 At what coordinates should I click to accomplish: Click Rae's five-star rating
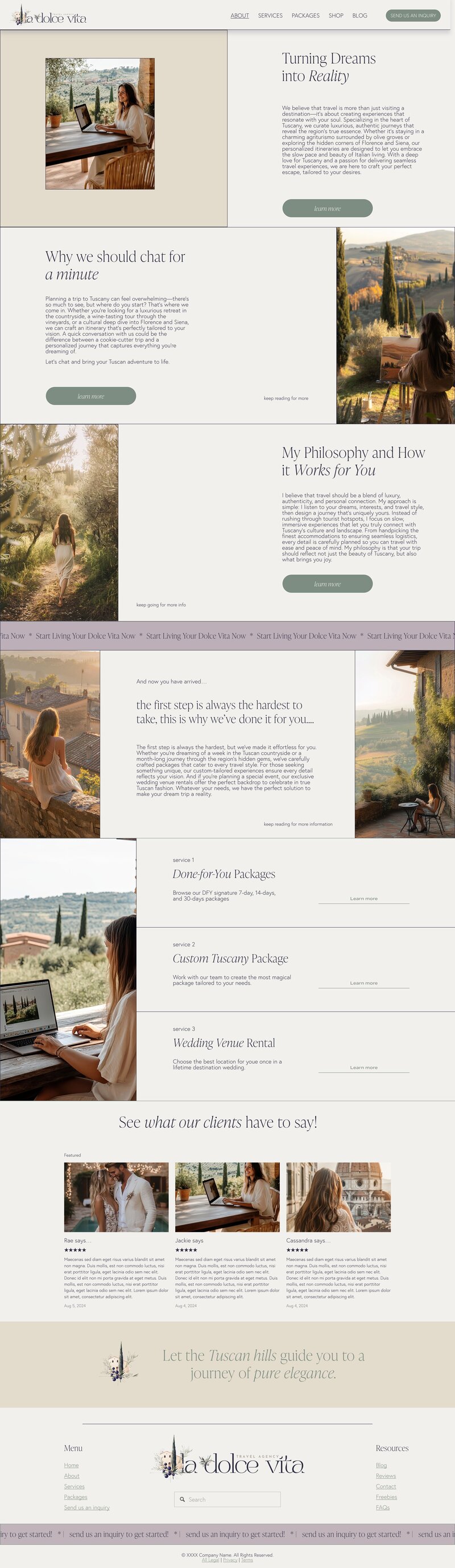tap(75, 1250)
